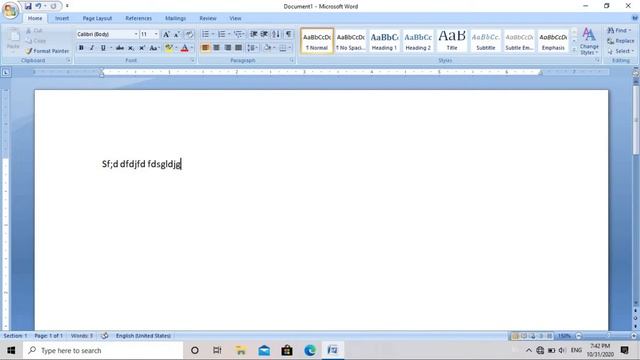The height and width of the screenshot is (360, 640).
Task: Click the Undo icon in Quick Access Toolbar
Action: pyautogui.click(x=38, y=6)
